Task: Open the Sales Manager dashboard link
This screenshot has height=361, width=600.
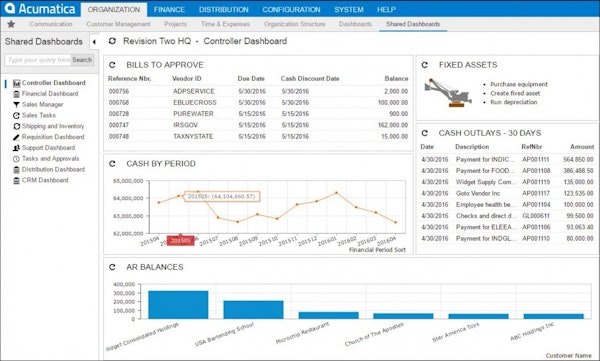Action: click(x=42, y=105)
